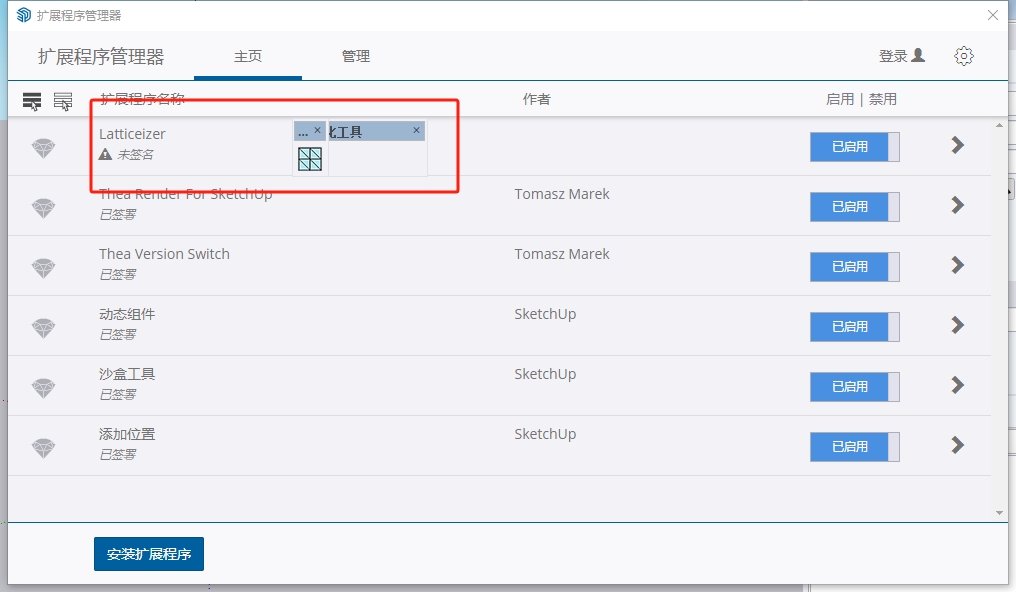
Task: Click the gem icon for 添加位置
Action: (43, 448)
